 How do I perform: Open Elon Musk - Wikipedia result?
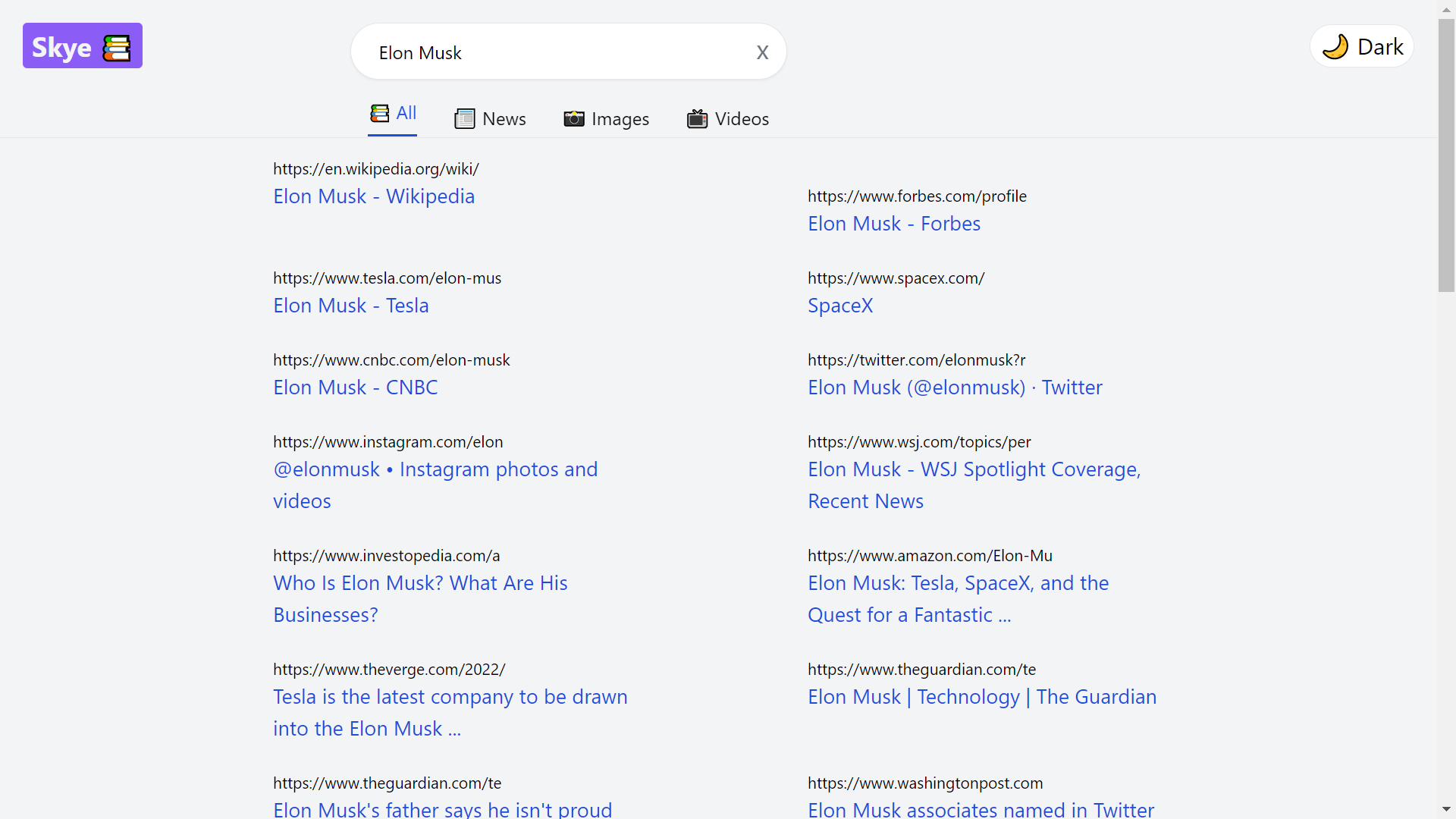tap(374, 196)
